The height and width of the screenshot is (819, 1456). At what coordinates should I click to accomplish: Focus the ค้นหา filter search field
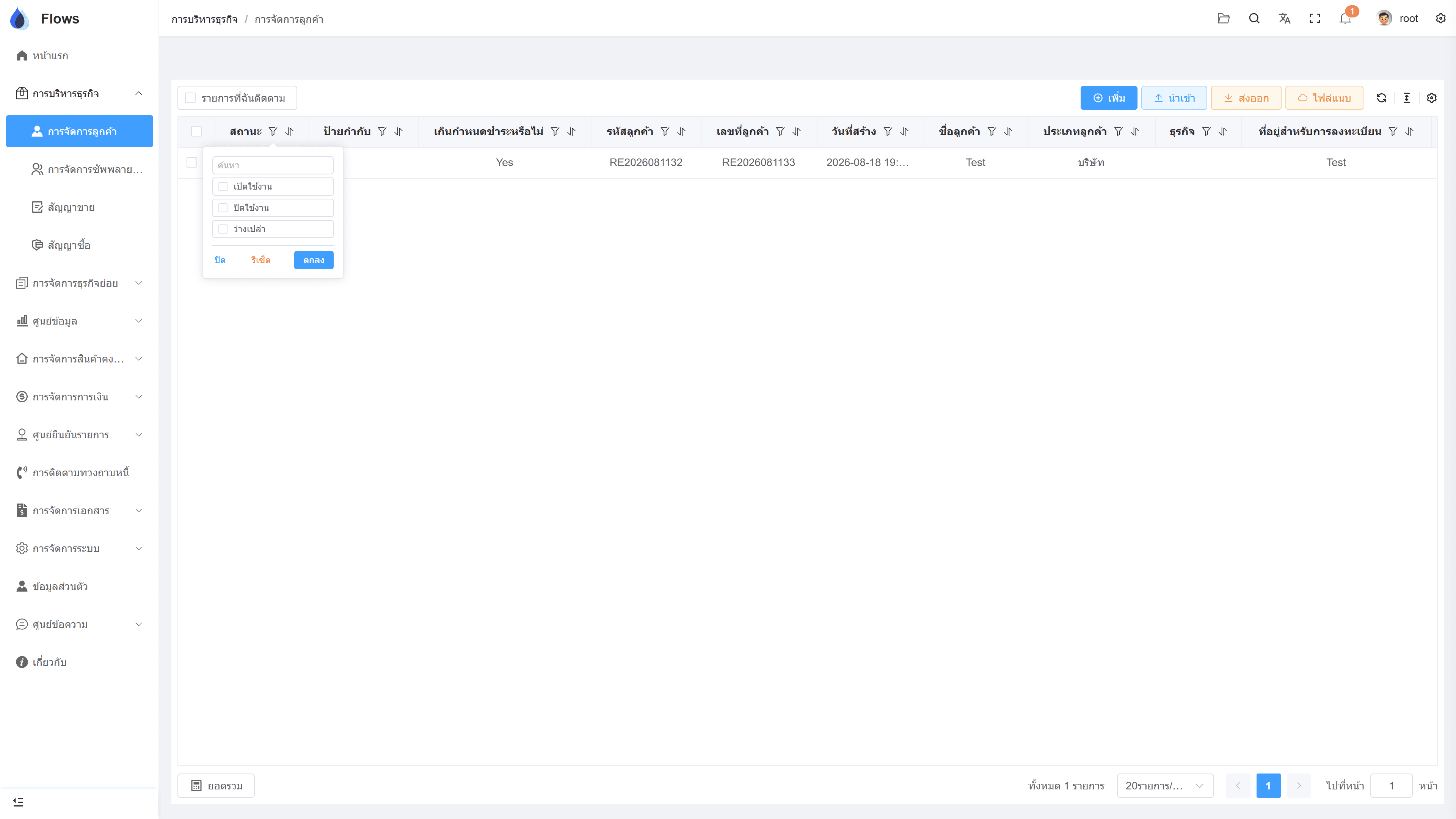(x=273, y=165)
